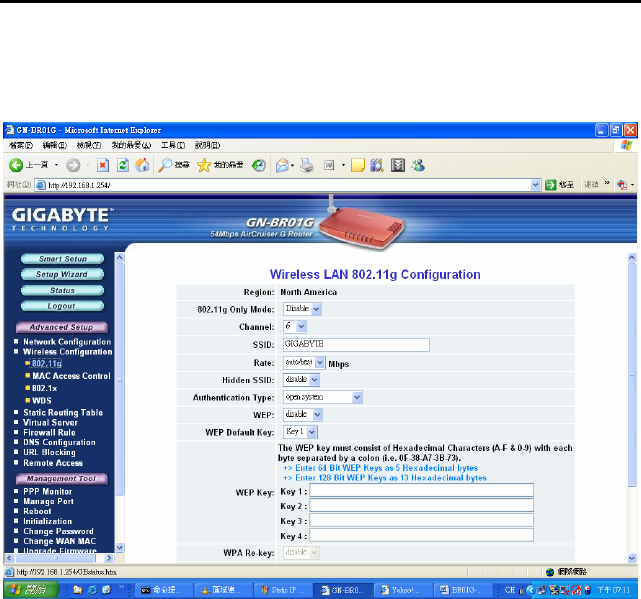The height and width of the screenshot is (599, 641).
Task: Click the Search magnifier icon
Action: [165, 165]
